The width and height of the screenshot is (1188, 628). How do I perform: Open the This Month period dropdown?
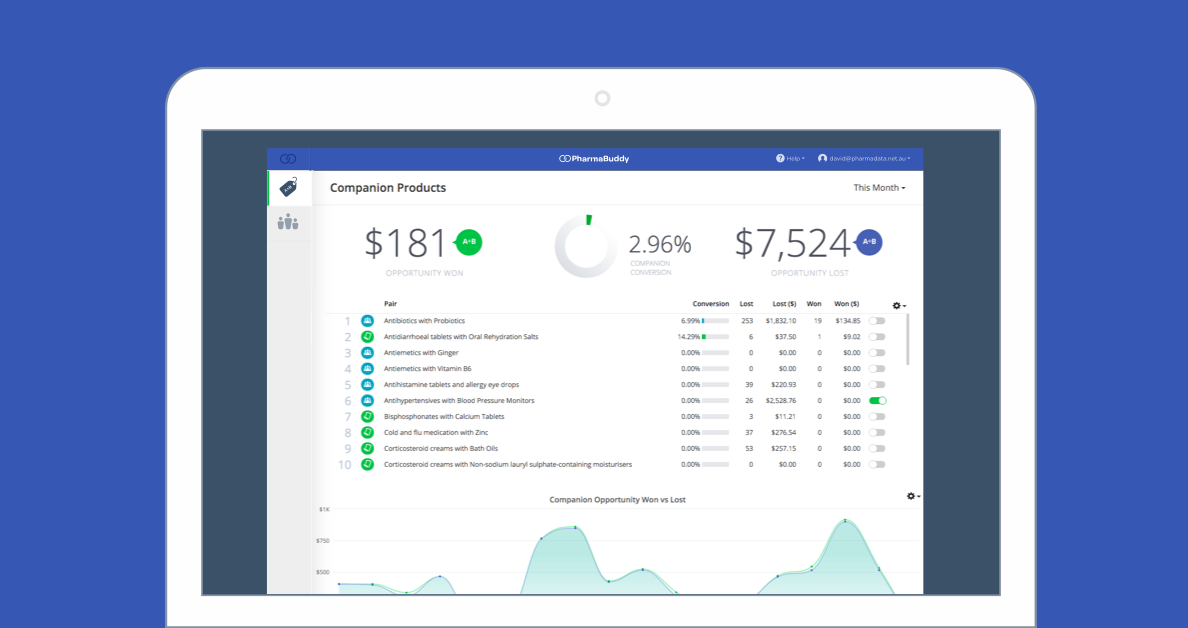879,188
